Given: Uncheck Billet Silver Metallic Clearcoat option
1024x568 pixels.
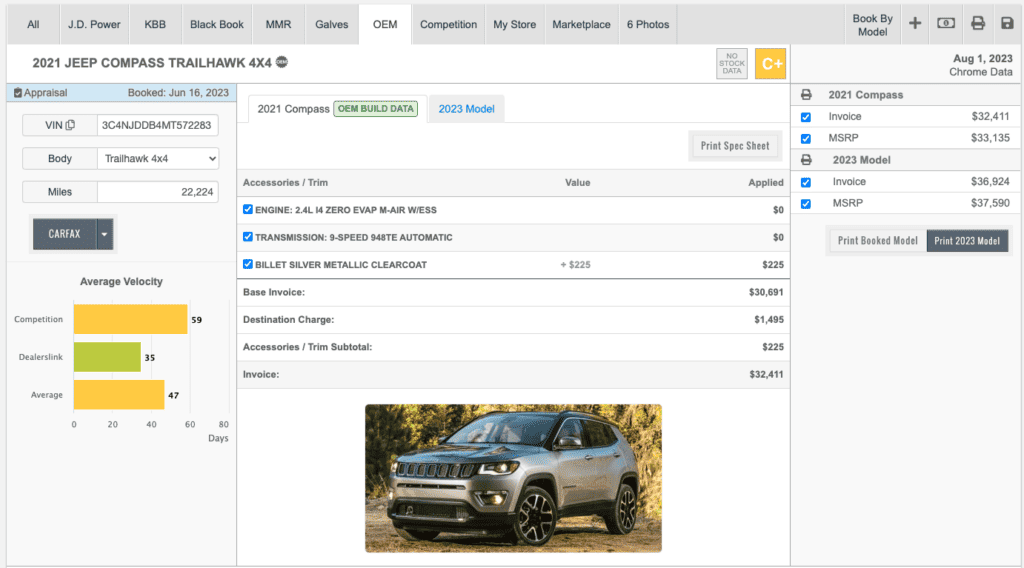Looking at the screenshot, I should coord(248,264).
